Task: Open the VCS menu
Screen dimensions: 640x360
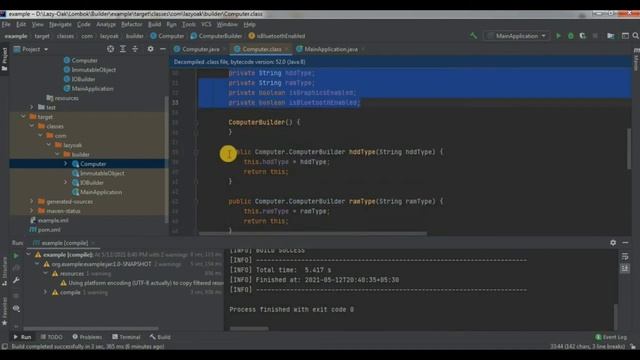Action: point(206,24)
